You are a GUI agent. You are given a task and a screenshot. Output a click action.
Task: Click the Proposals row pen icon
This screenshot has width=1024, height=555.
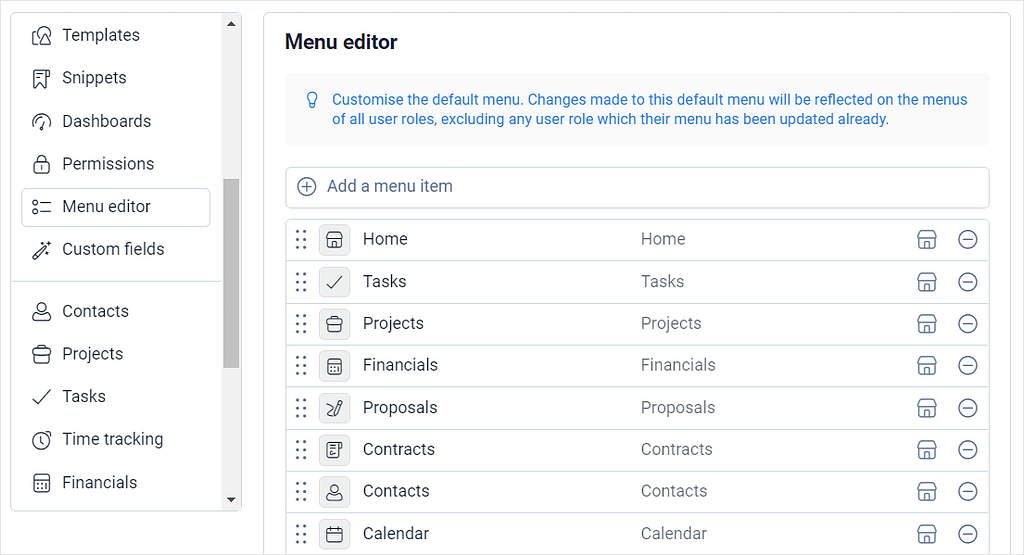[x=334, y=408]
